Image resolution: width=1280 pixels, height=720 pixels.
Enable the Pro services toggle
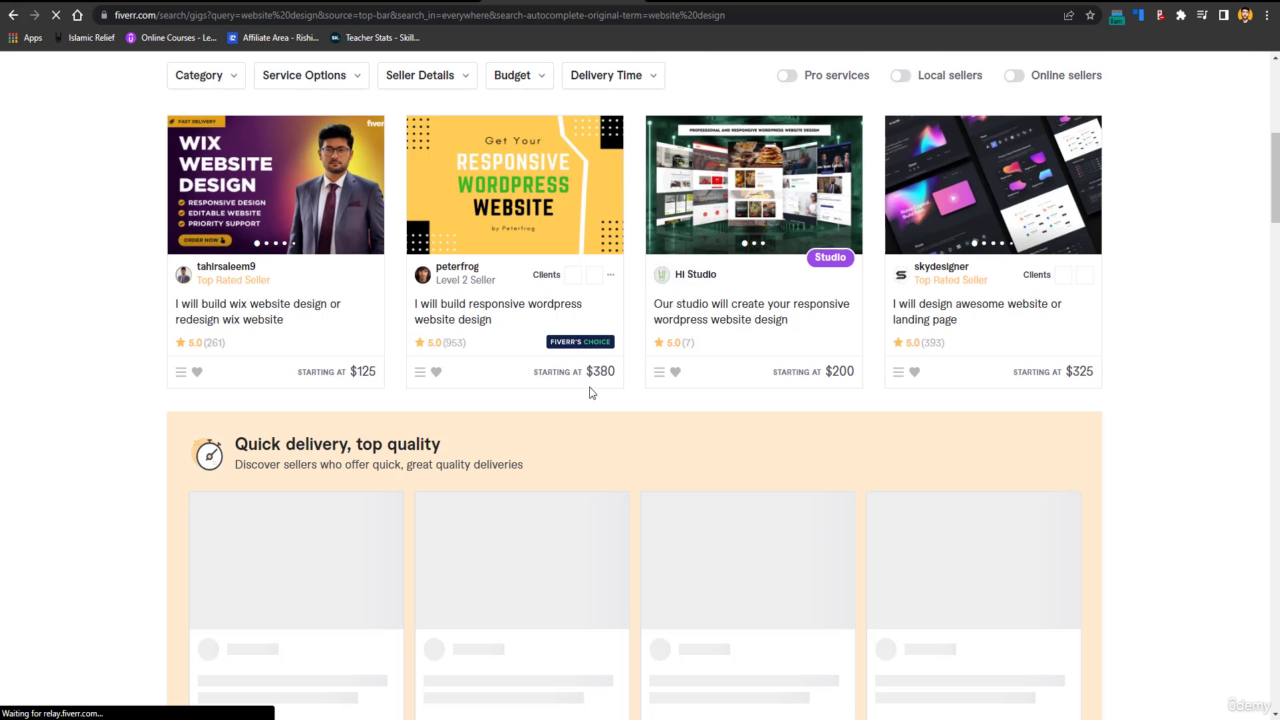pos(787,76)
